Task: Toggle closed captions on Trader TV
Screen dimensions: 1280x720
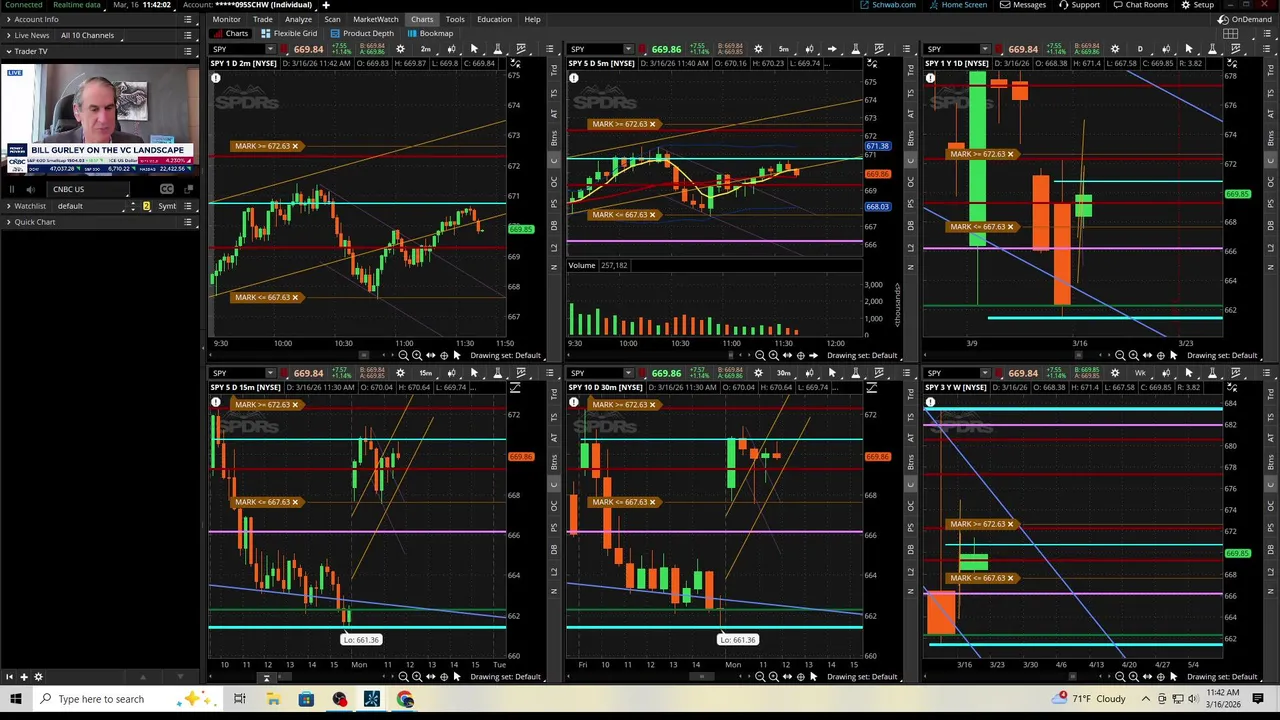Action: click(x=167, y=189)
